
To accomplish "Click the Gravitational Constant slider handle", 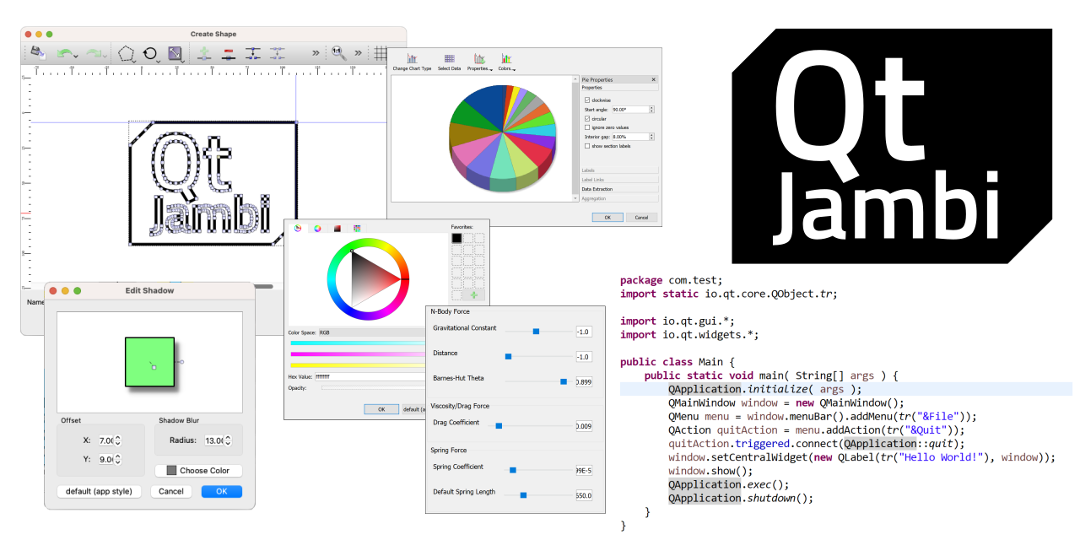I will pyautogui.click(x=536, y=330).
